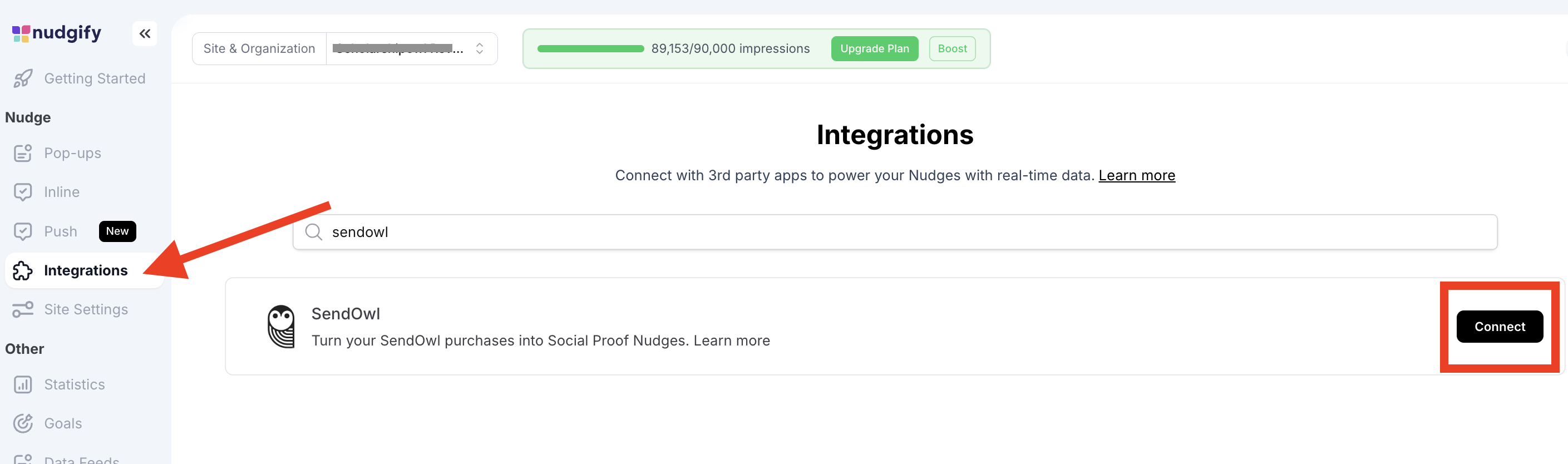This screenshot has width=1568, height=464.
Task: Open the Pop-ups section
Action: pyautogui.click(x=85, y=153)
